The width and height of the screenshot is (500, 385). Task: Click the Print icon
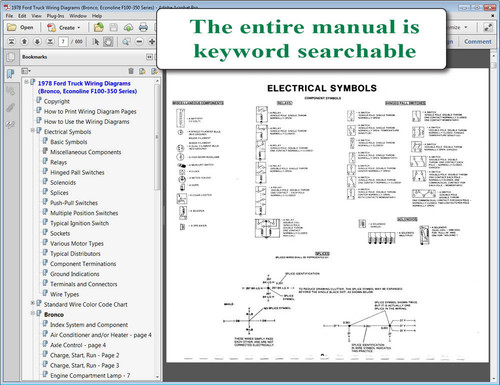coord(143,27)
